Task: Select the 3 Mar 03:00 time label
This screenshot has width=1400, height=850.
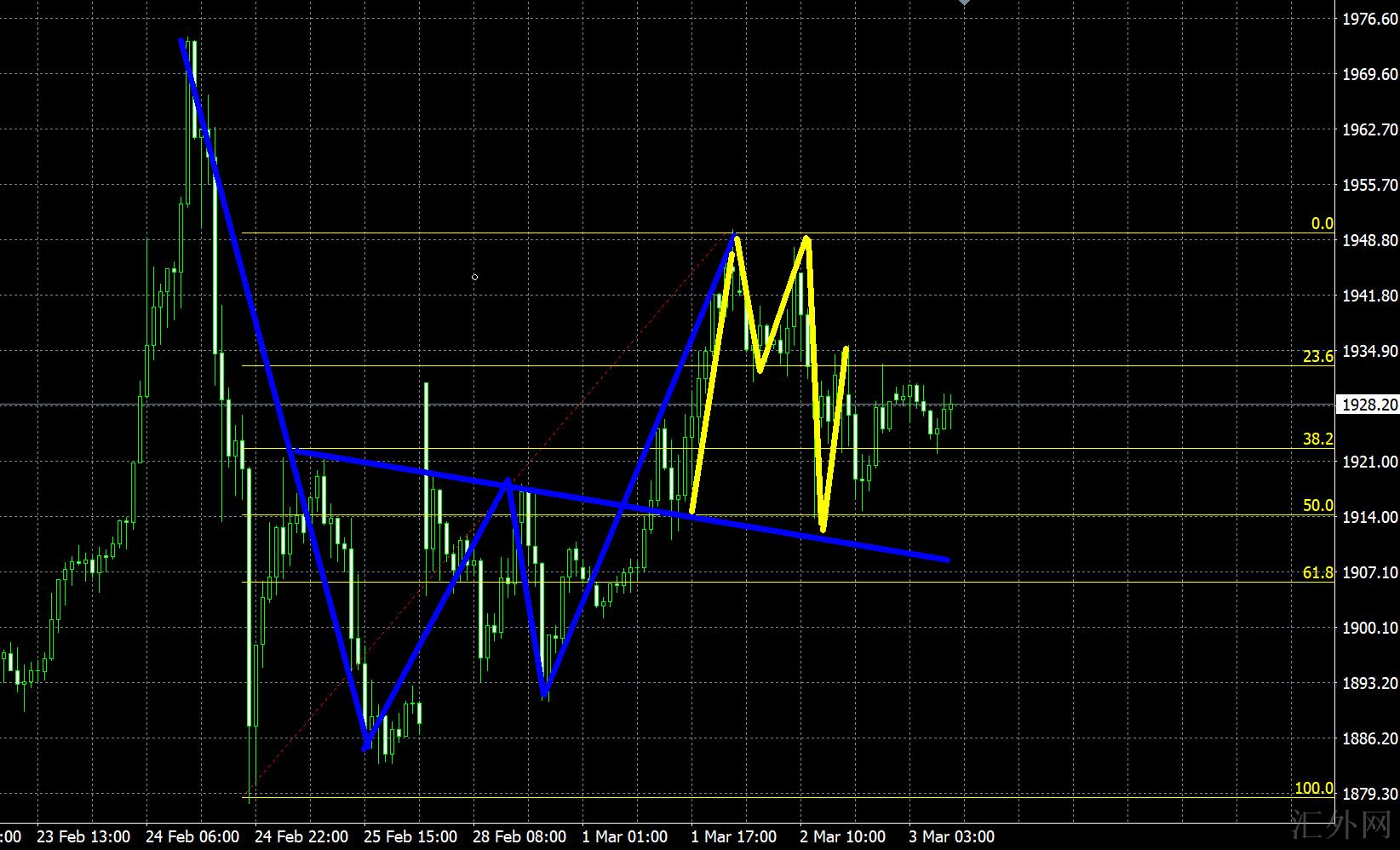Action: [951, 836]
